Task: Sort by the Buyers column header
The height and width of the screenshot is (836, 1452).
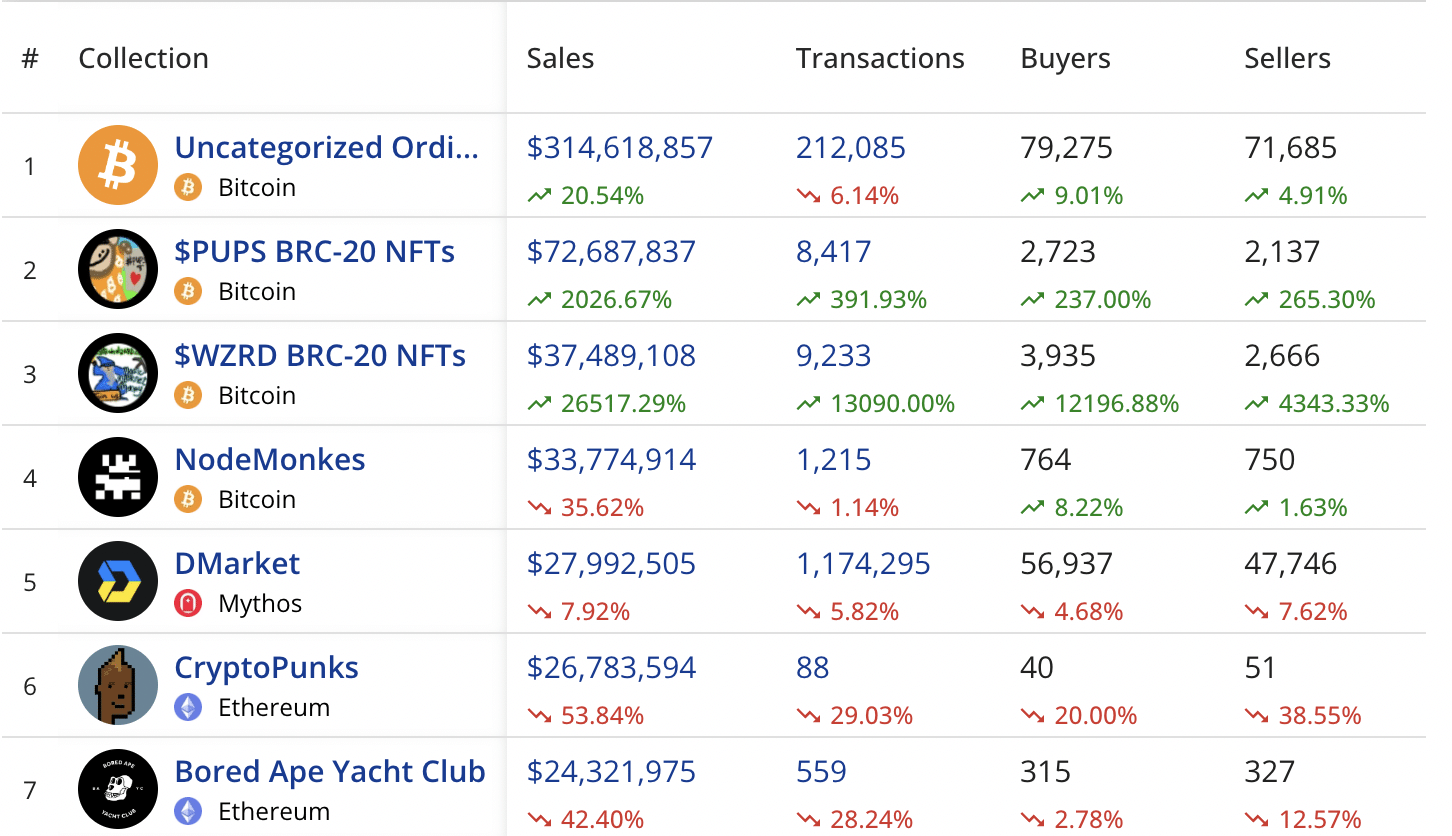Action: [1065, 60]
